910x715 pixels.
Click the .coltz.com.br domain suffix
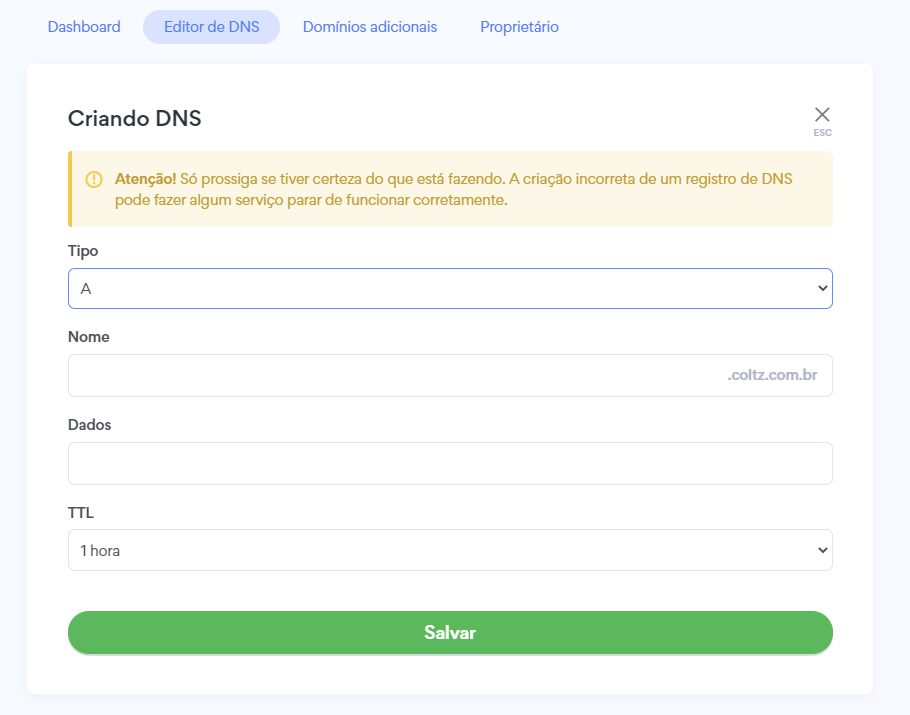(x=773, y=376)
